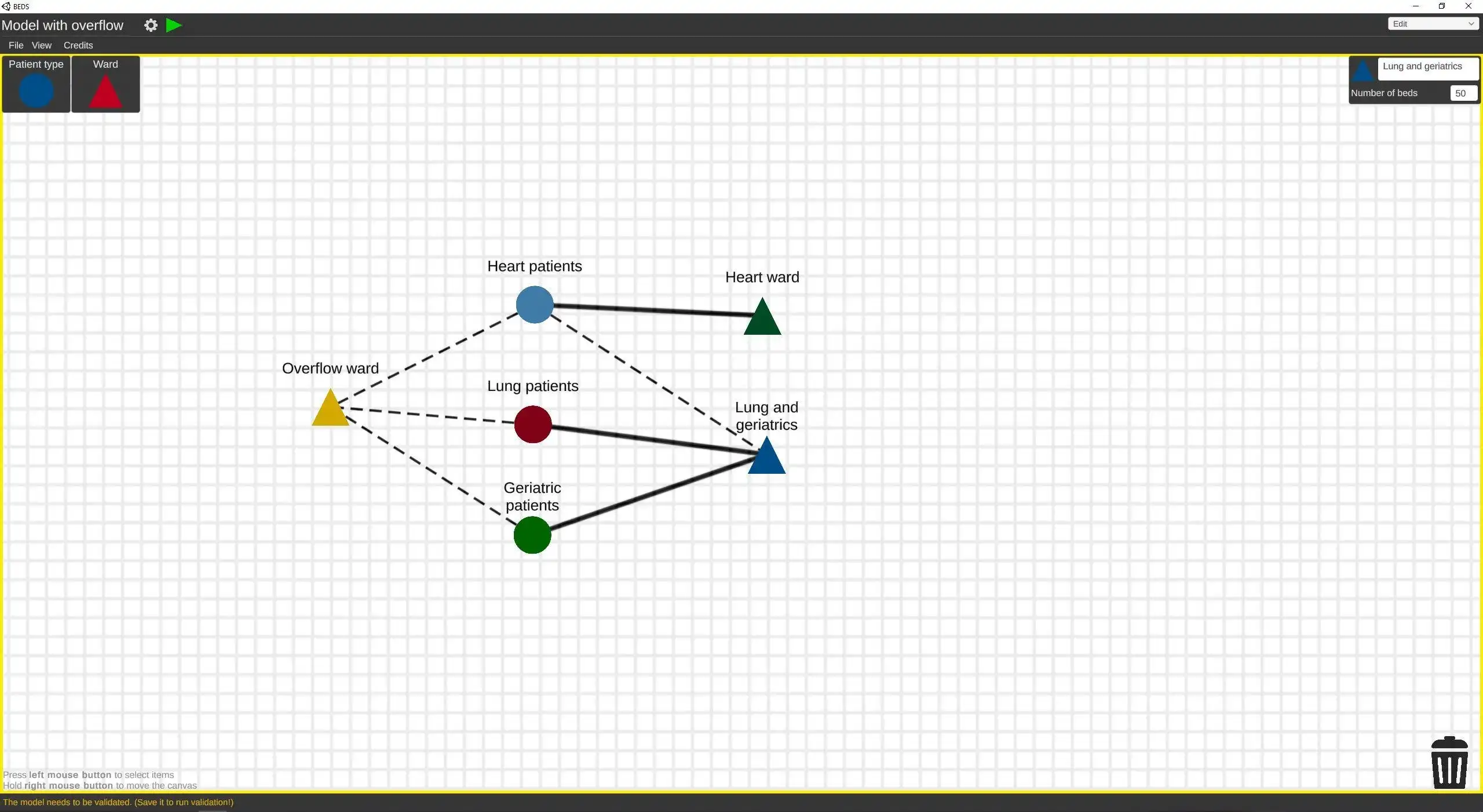This screenshot has height=812, width=1483.
Task: Open the File menu
Action: (x=16, y=45)
